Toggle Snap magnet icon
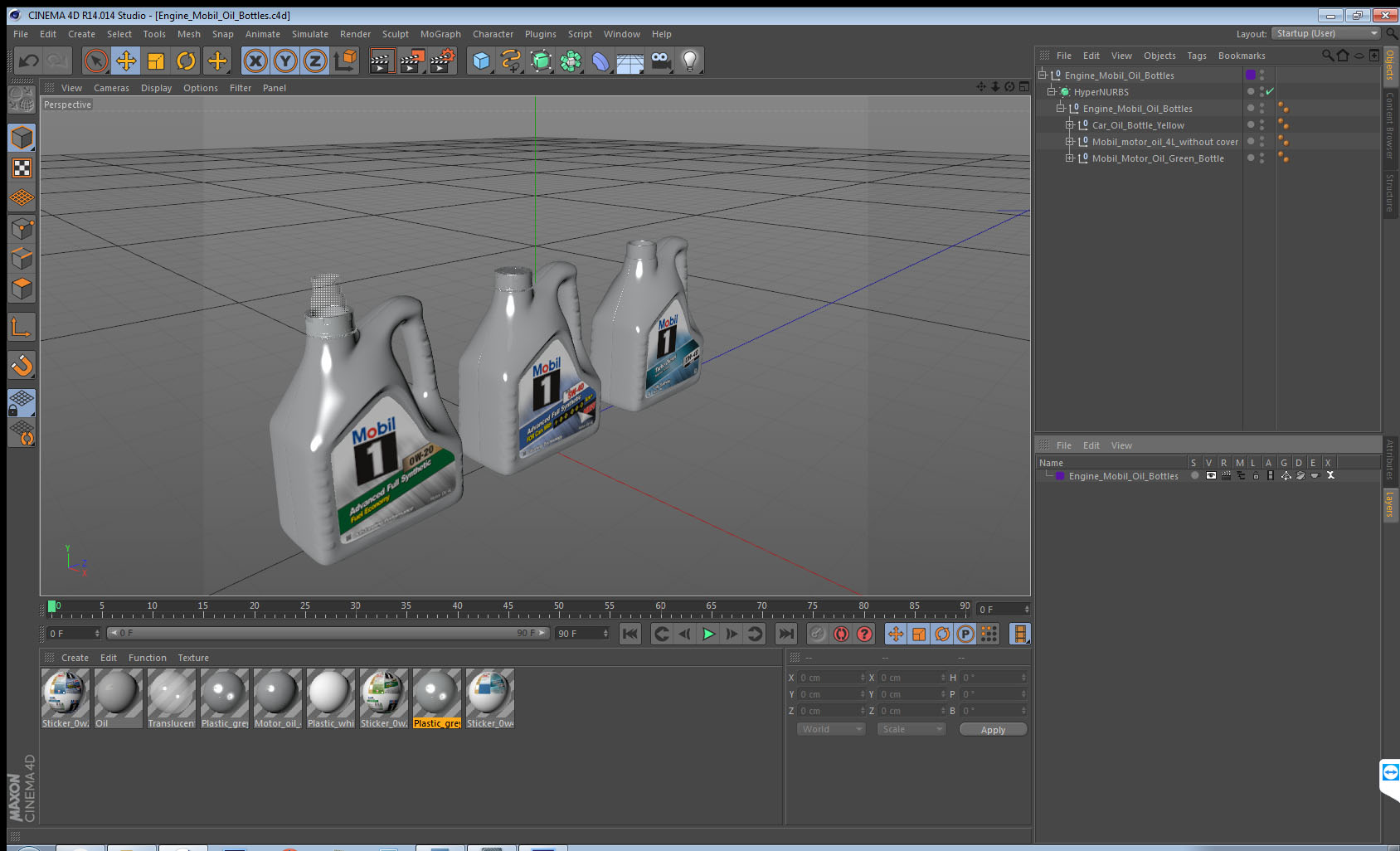Viewport: 1400px width, 851px height. coord(22,365)
